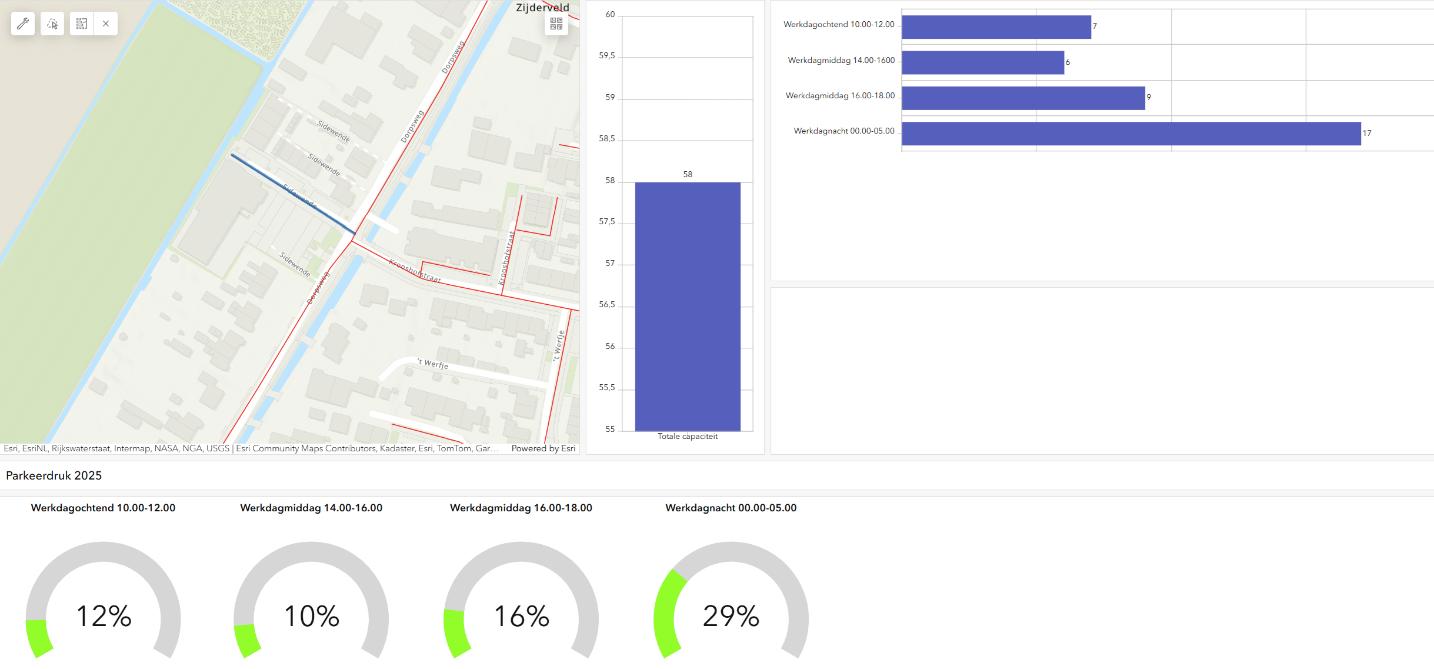Click the Werkdagmiddag 16.00-18.00 chart bar
Screen dimensions: 1434x669
(x=1022, y=98)
